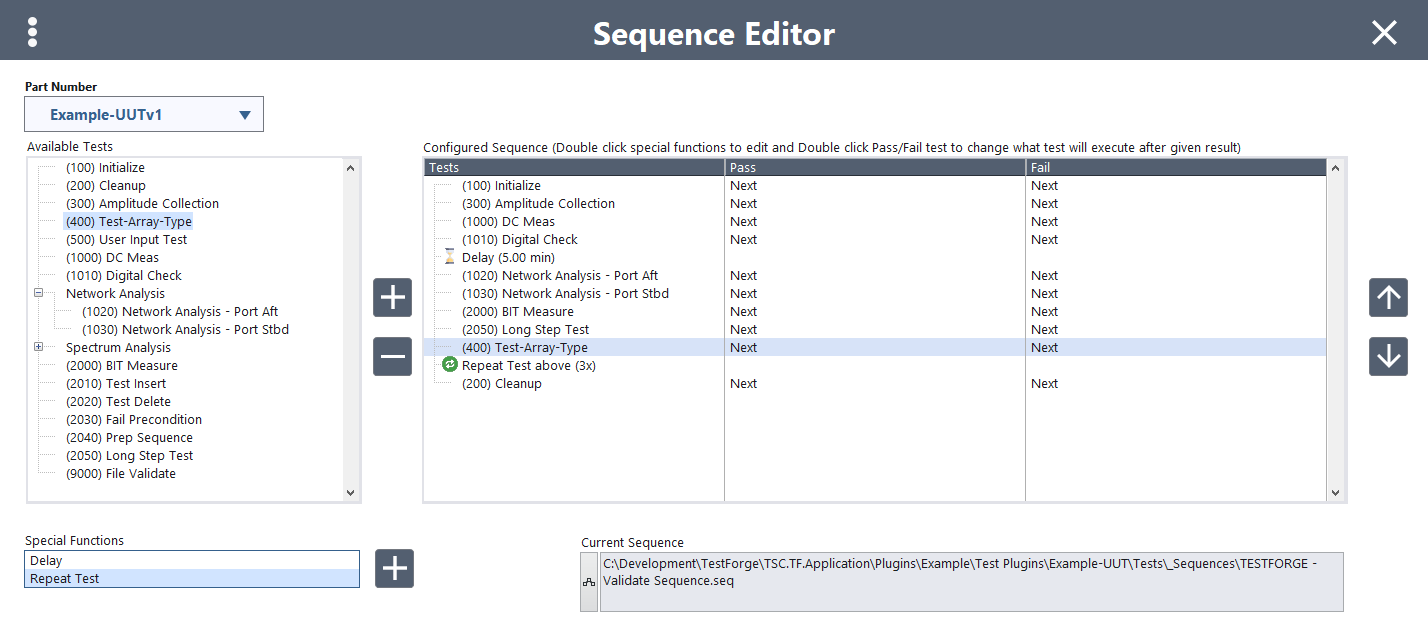The width and height of the screenshot is (1428, 624).
Task: Open the three-dot kebab menu
Action: (x=33, y=32)
